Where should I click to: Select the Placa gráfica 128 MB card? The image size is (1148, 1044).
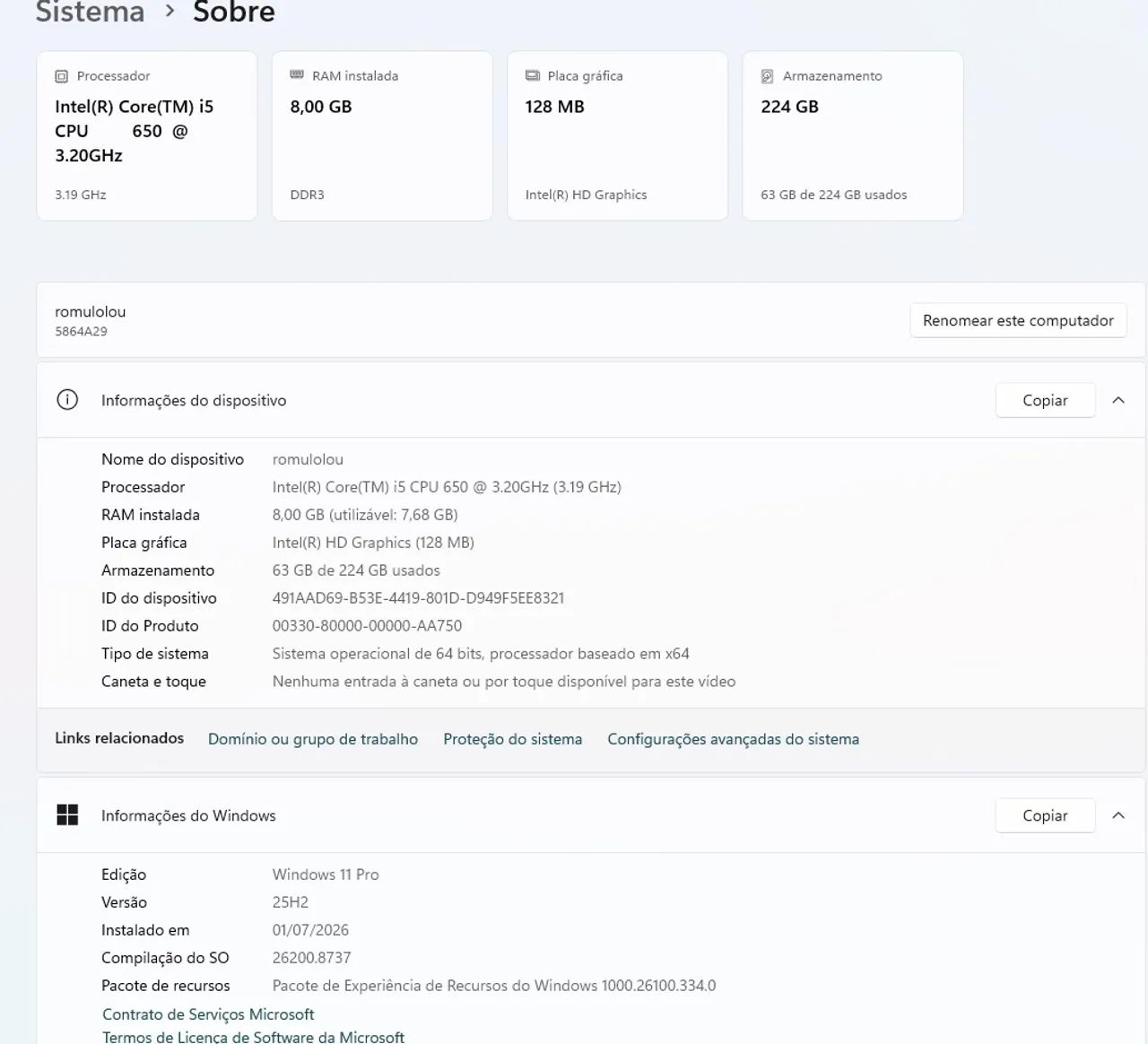(x=617, y=135)
